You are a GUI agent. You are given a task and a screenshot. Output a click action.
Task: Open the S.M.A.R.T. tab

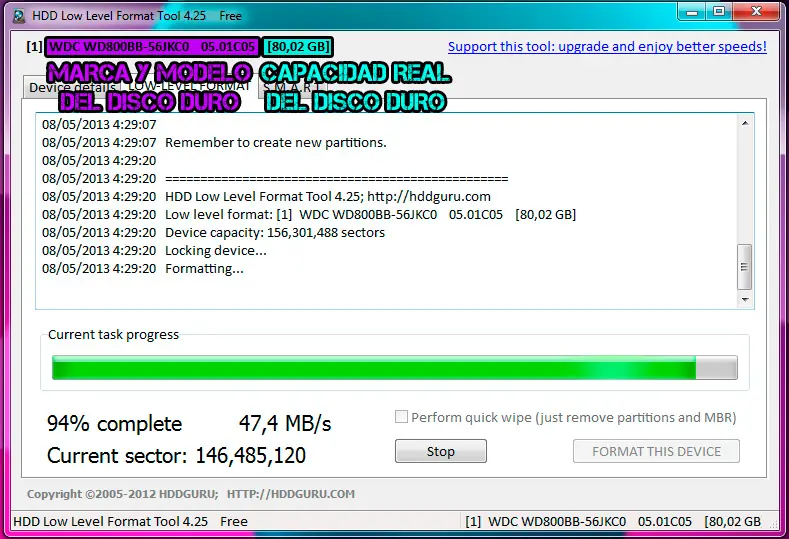294,87
